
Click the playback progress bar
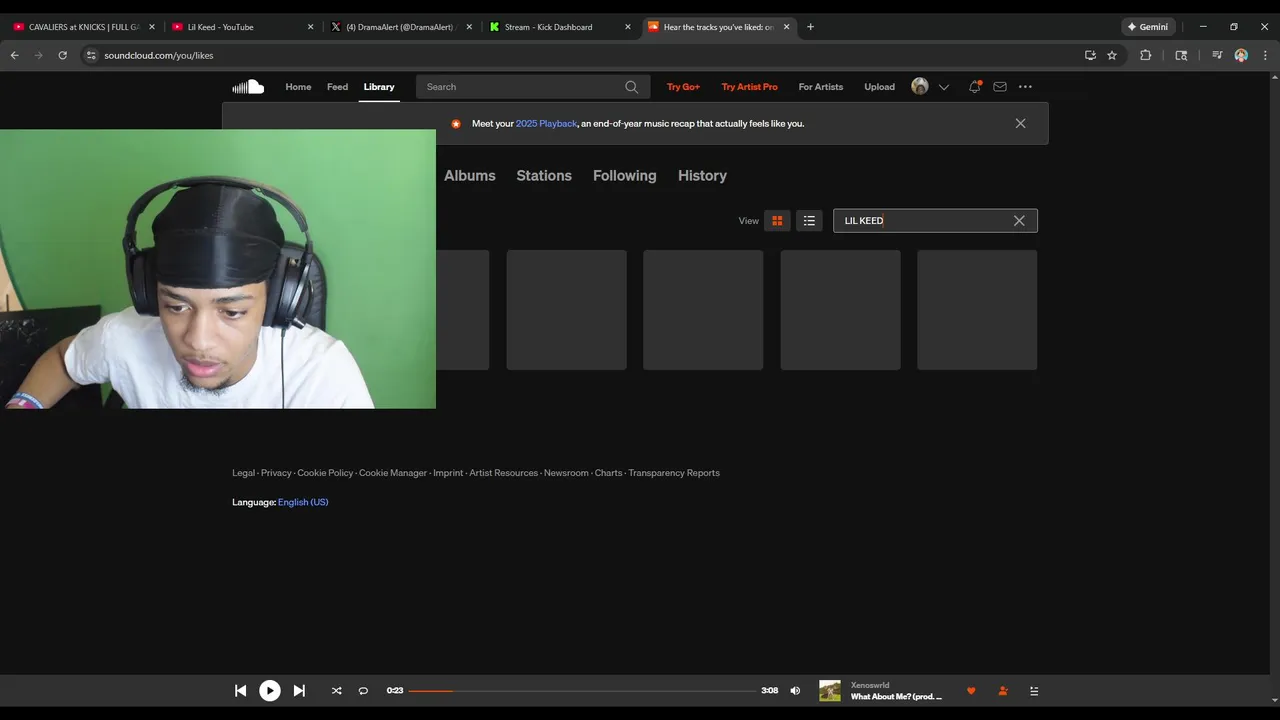582,690
